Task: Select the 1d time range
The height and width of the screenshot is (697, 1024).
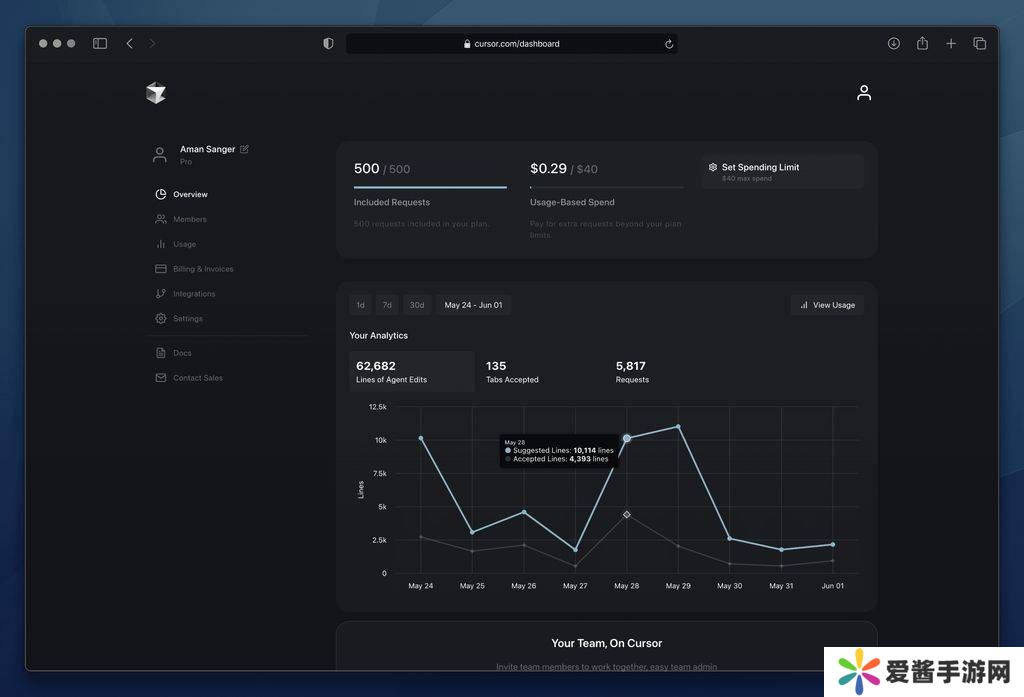Action: click(x=361, y=305)
